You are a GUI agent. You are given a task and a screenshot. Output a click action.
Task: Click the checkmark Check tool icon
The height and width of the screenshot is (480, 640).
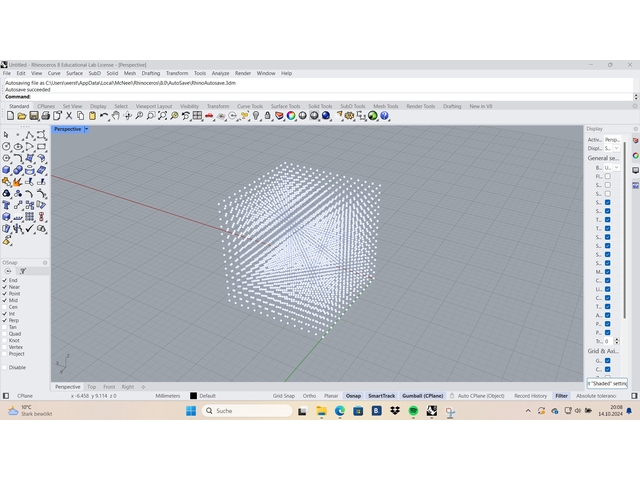pyautogui.click(x=29, y=229)
